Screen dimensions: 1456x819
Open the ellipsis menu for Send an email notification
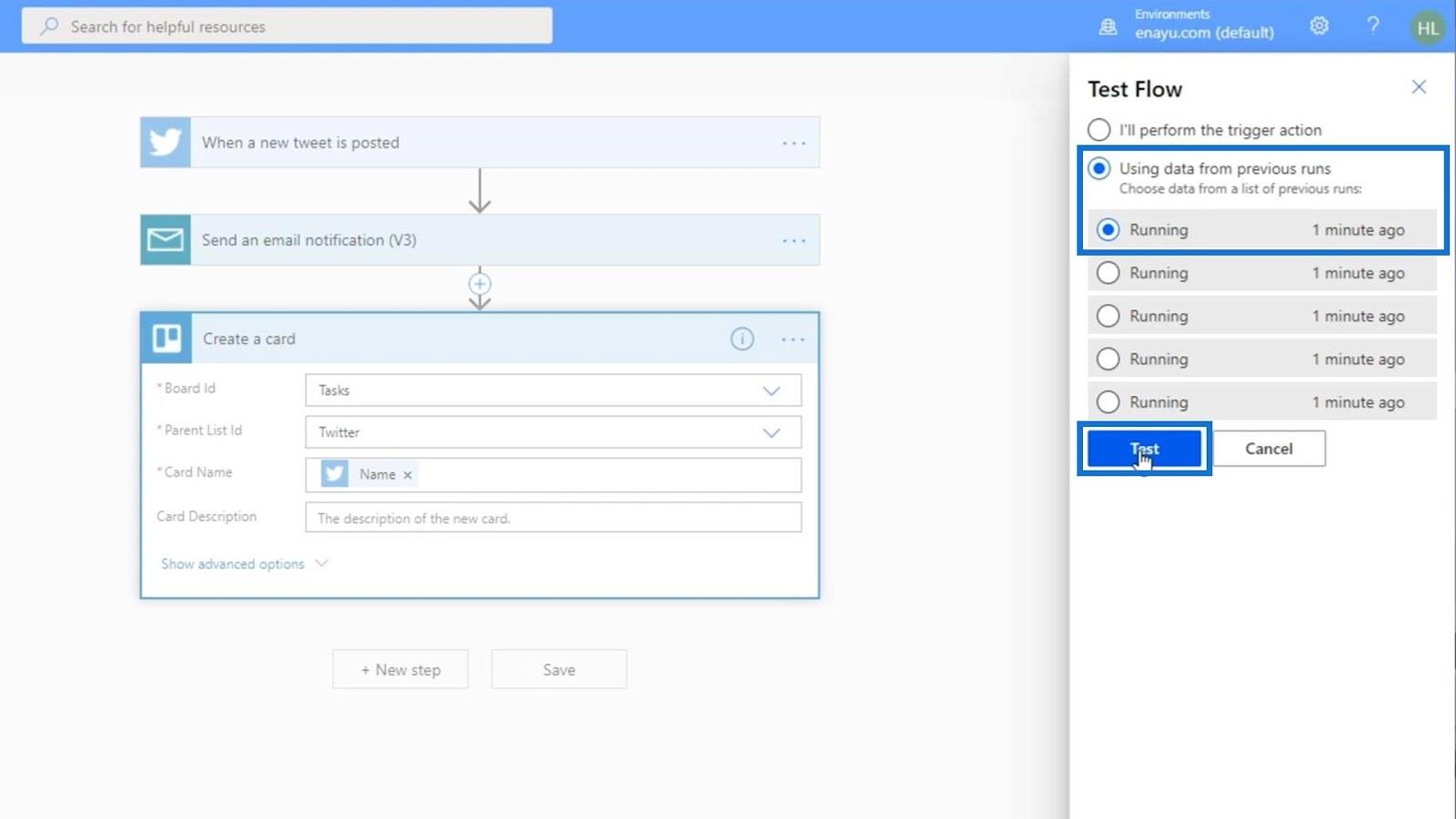(794, 240)
